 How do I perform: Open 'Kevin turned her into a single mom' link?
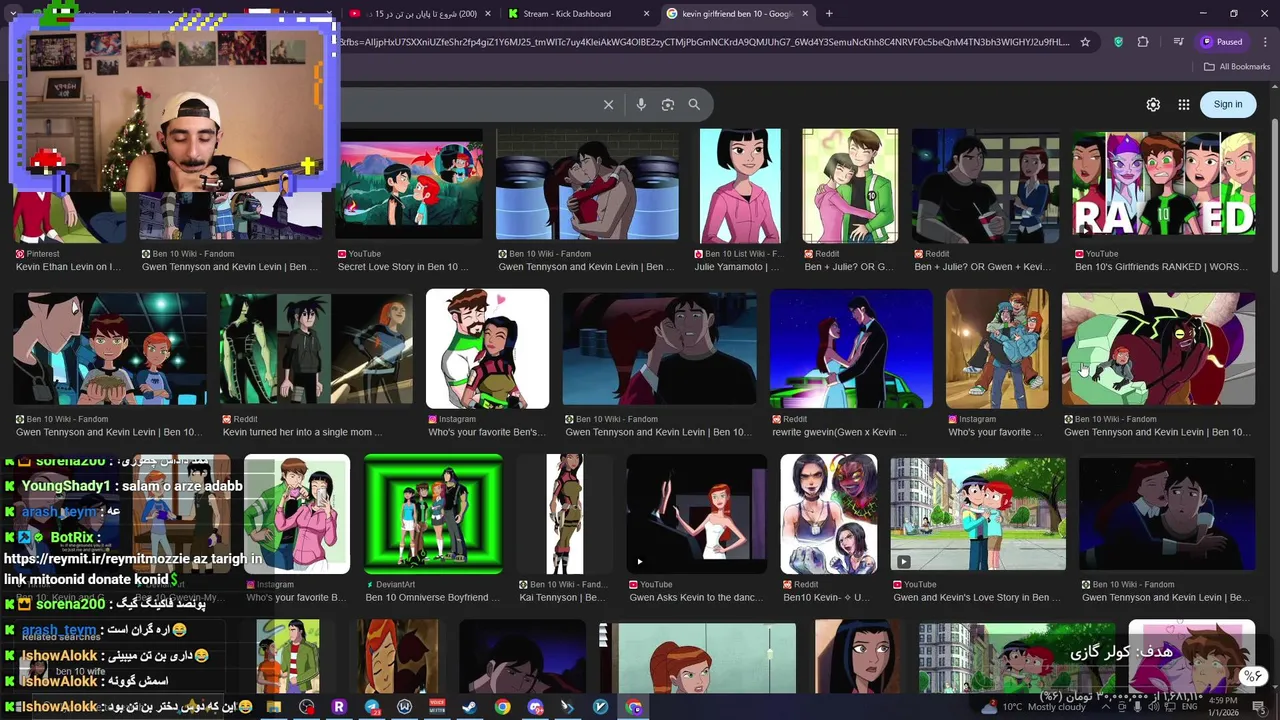click(303, 432)
